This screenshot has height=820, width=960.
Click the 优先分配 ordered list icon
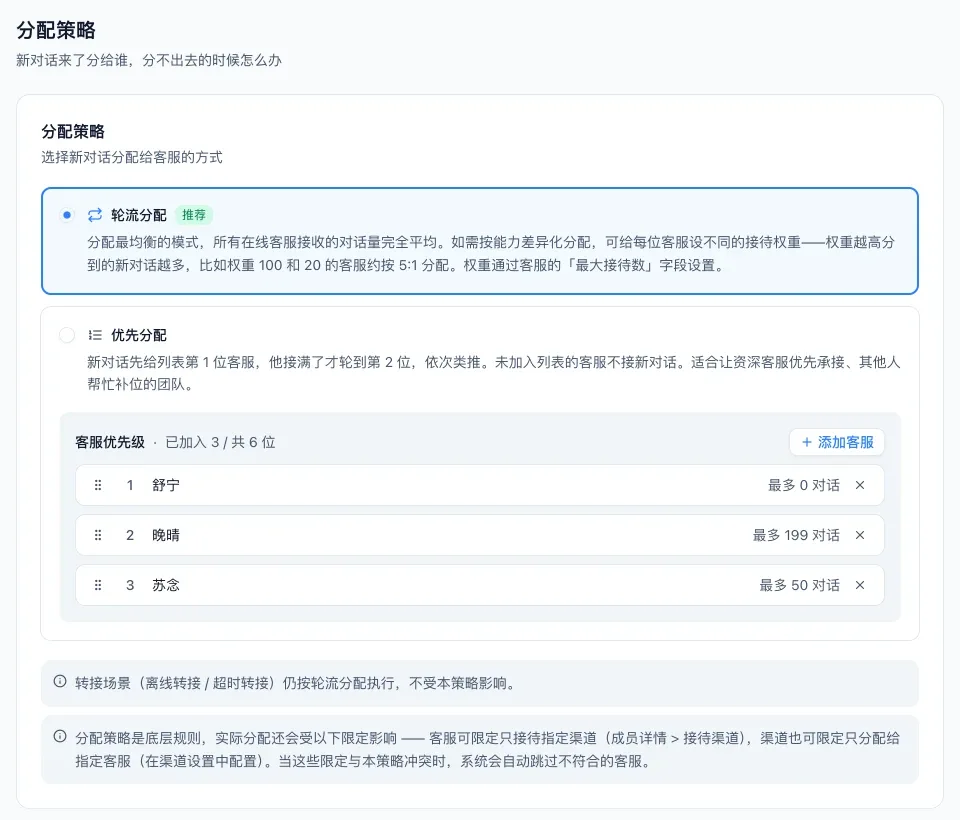[95, 335]
